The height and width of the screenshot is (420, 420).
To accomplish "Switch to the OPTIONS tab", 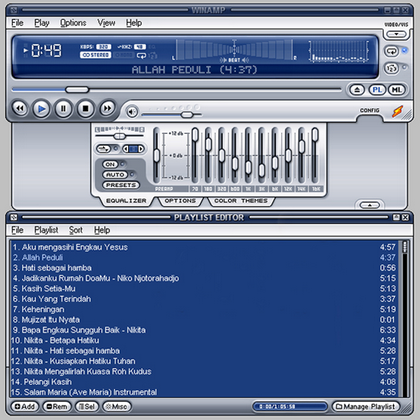I will click(180, 201).
